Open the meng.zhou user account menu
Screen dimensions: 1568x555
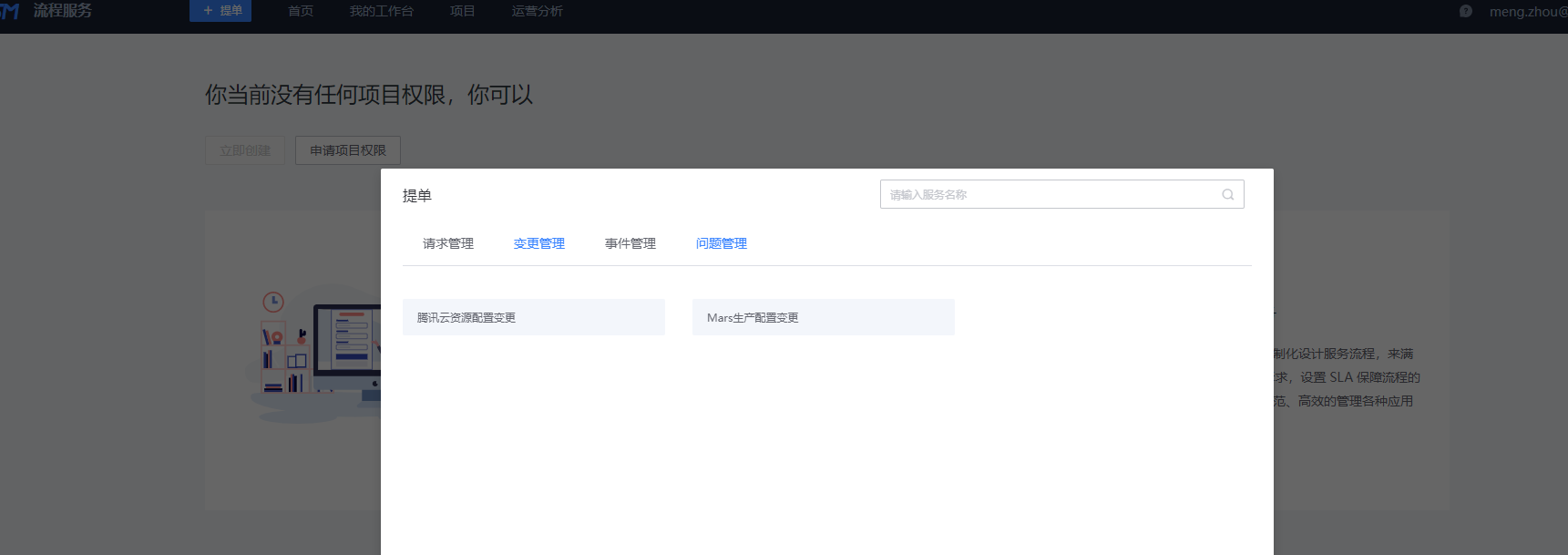tap(1528, 12)
